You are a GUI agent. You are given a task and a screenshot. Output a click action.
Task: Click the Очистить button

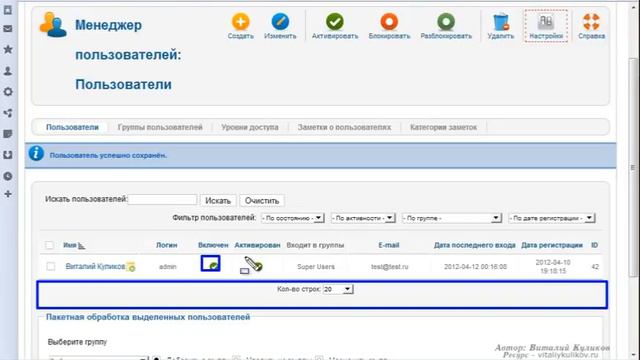pyautogui.click(x=262, y=201)
